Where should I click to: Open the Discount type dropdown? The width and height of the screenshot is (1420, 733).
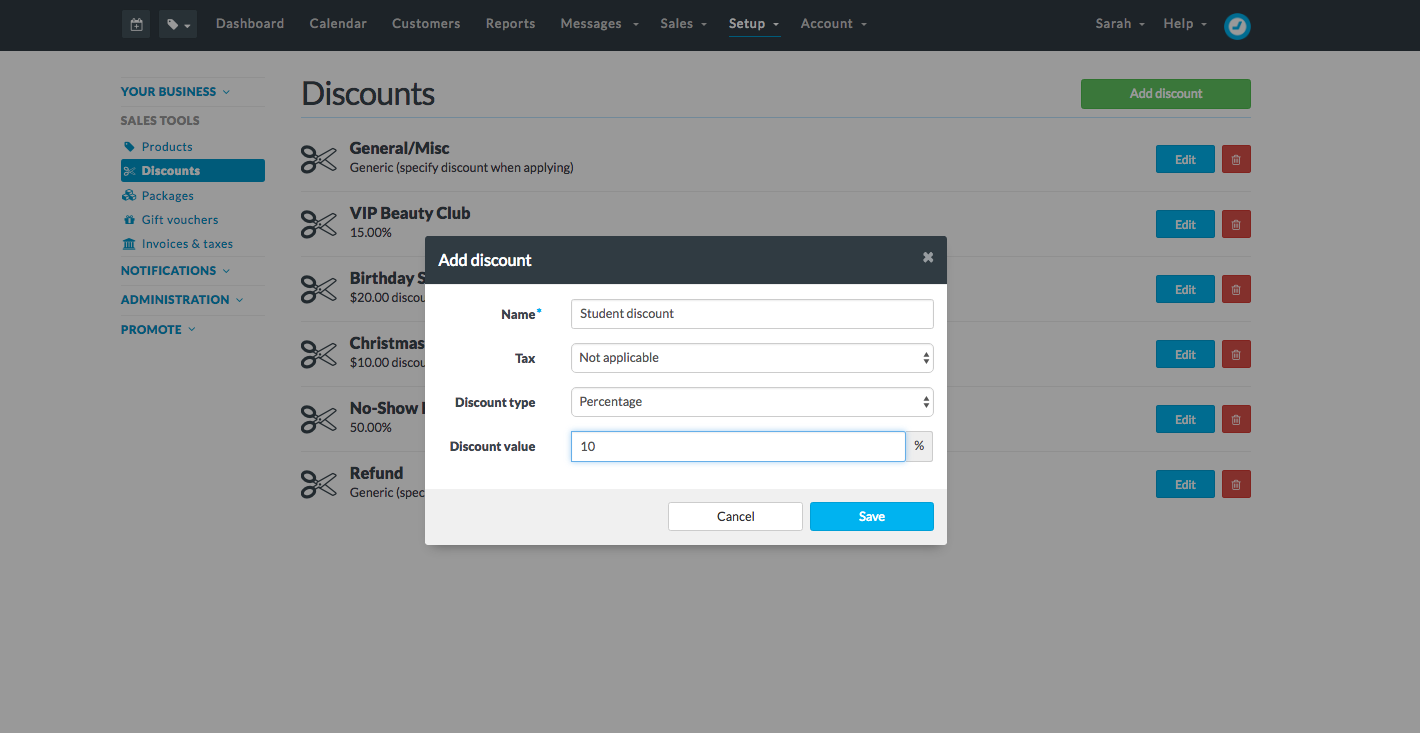[751, 401]
